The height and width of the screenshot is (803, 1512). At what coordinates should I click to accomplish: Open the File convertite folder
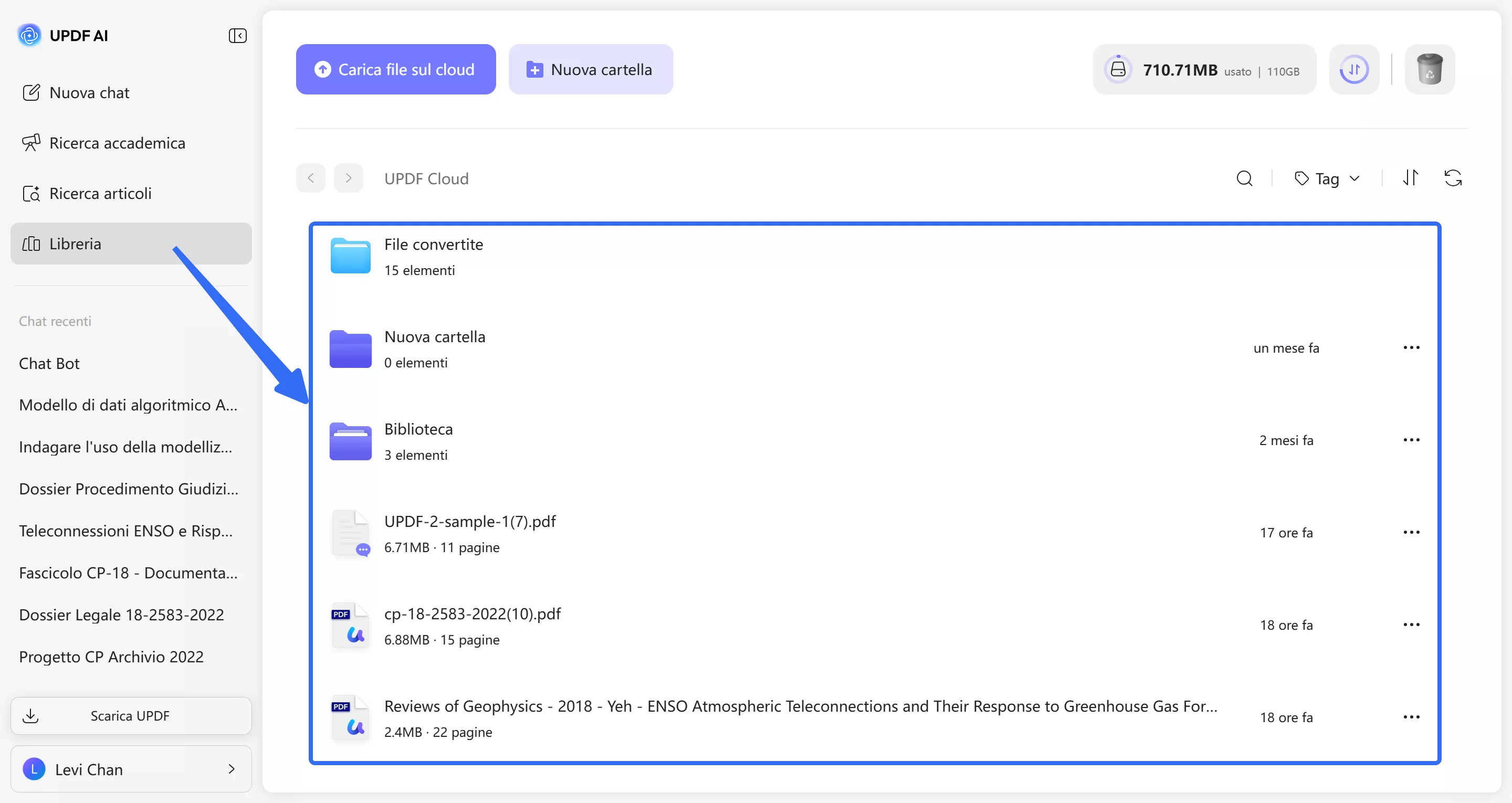coord(433,245)
